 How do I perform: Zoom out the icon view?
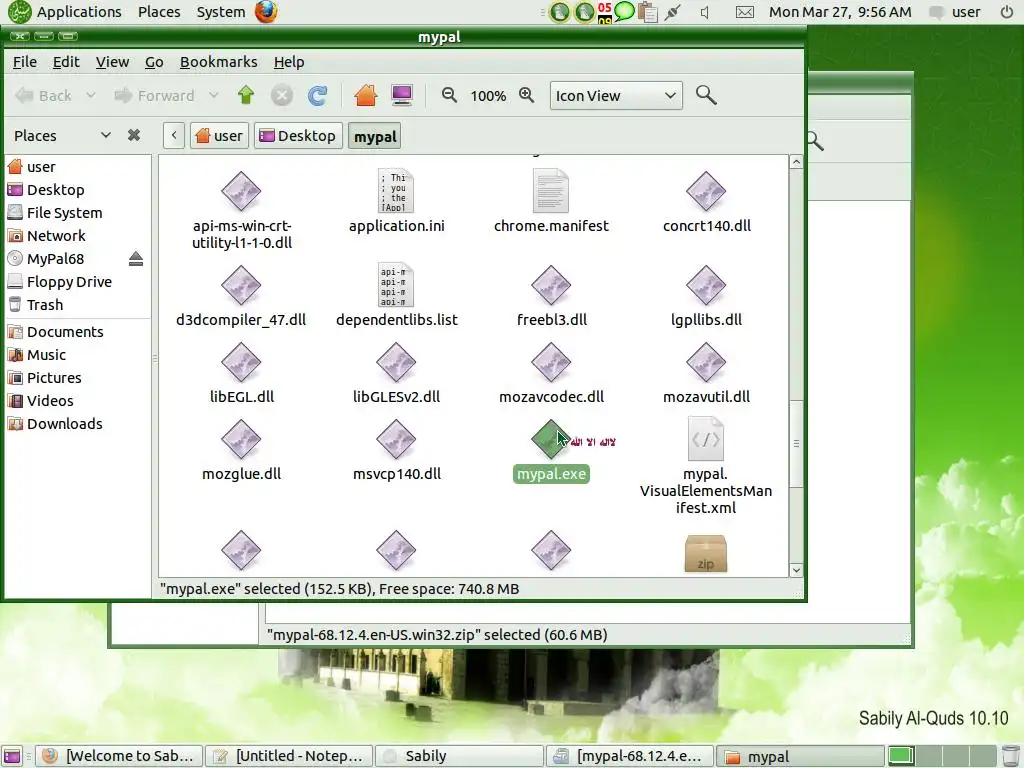click(x=449, y=95)
